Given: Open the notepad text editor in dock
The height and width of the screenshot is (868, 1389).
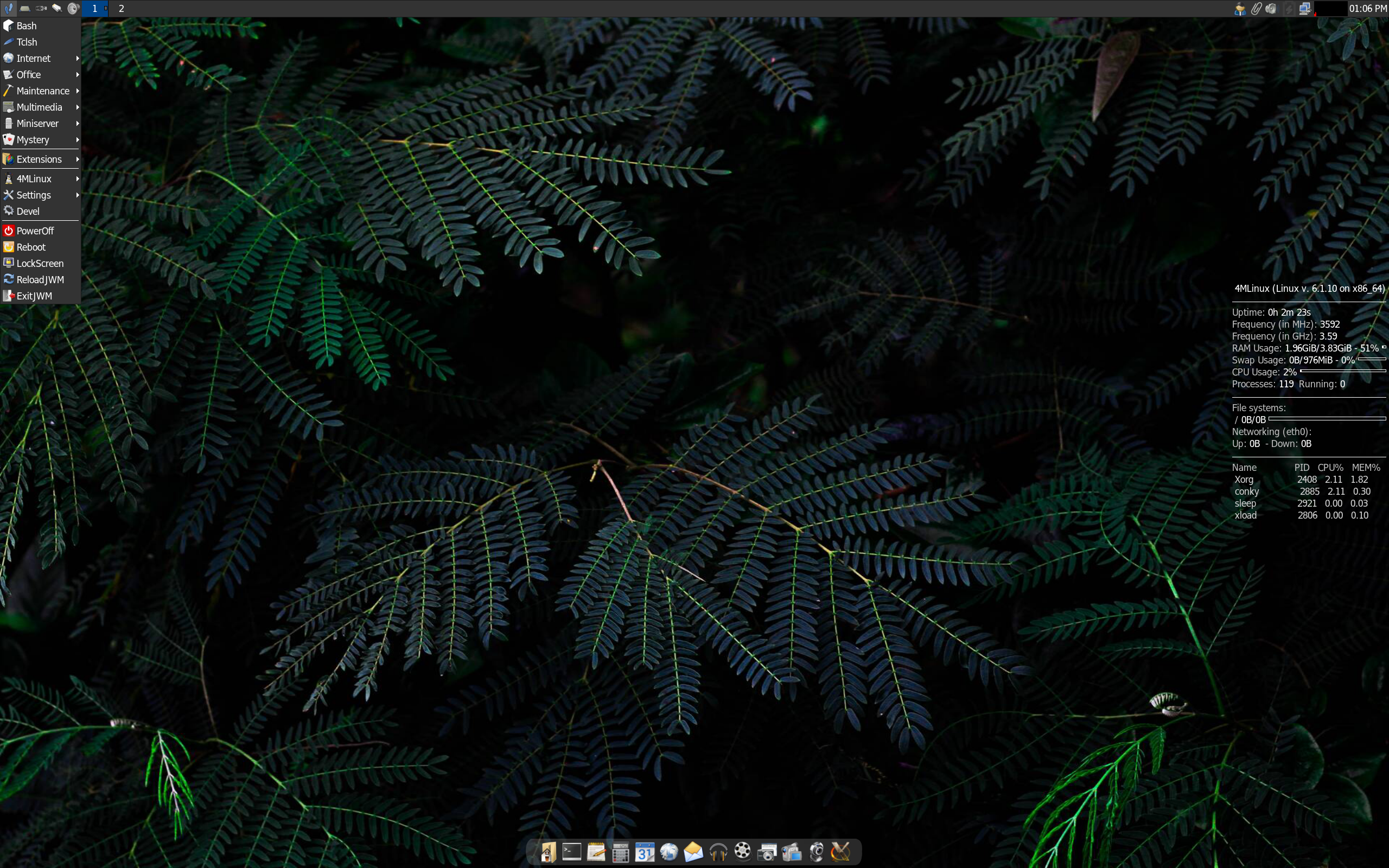Looking at the screenshot, I should 596,852.
